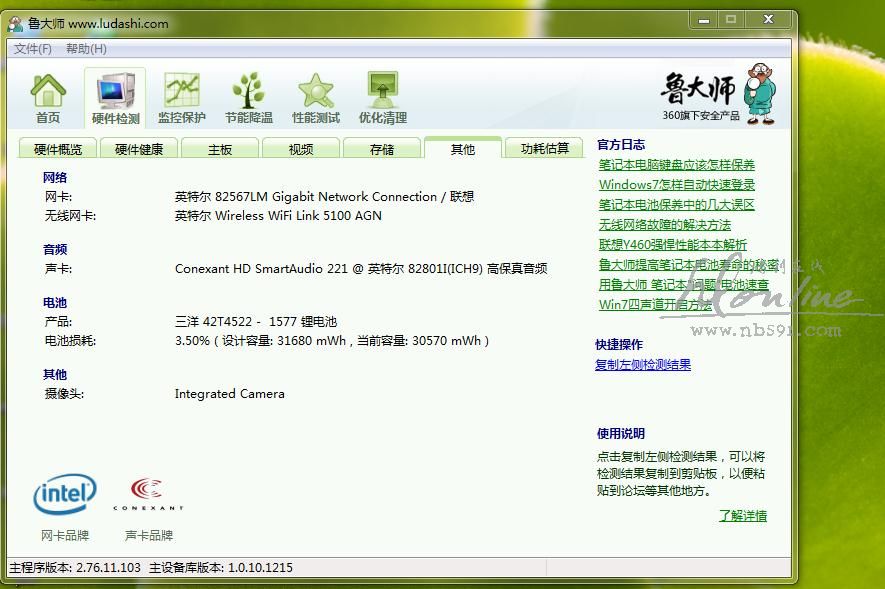Click the 其他 section heading above 摄像头
Image resolution: width=885 pixels, height=589 pixels.
coord(55,375)
